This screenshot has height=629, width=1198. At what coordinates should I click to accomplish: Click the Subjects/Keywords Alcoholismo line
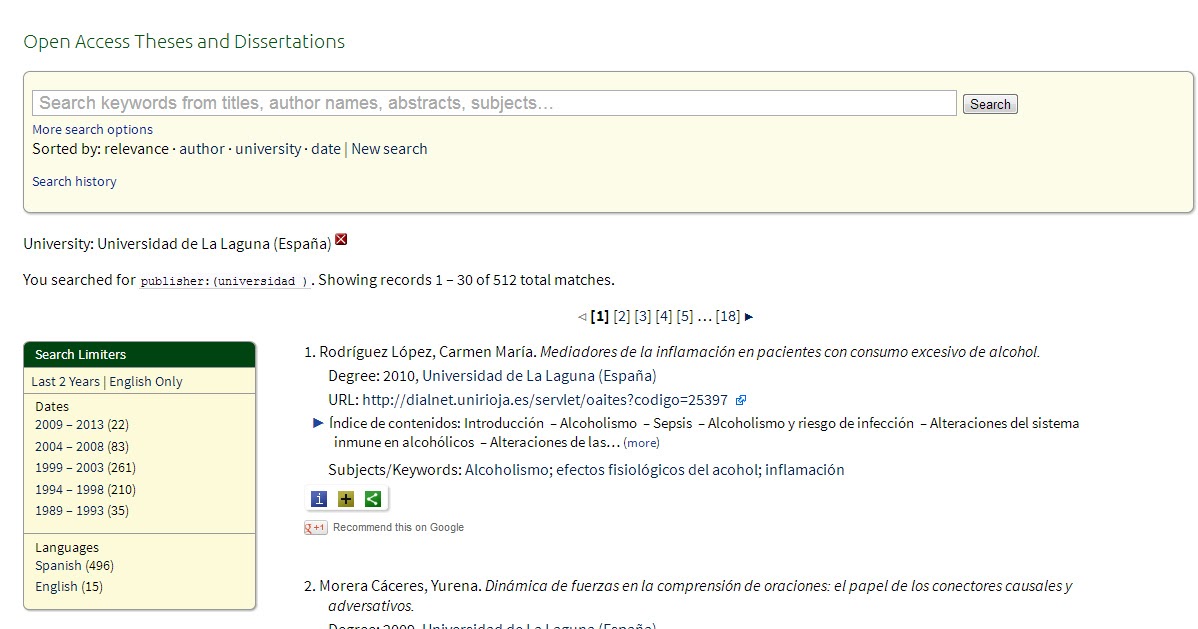point(586,470)
